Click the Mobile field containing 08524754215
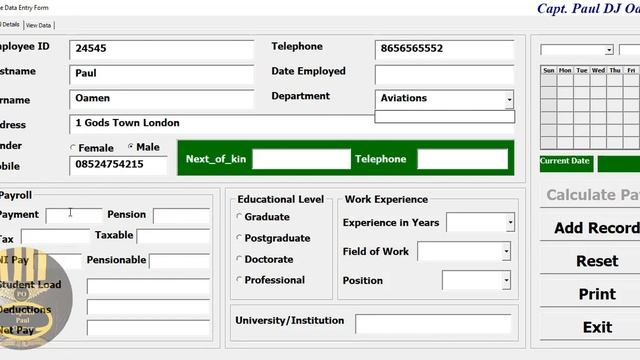Screen dimensions: 640x360 click(x=118, y=165)
